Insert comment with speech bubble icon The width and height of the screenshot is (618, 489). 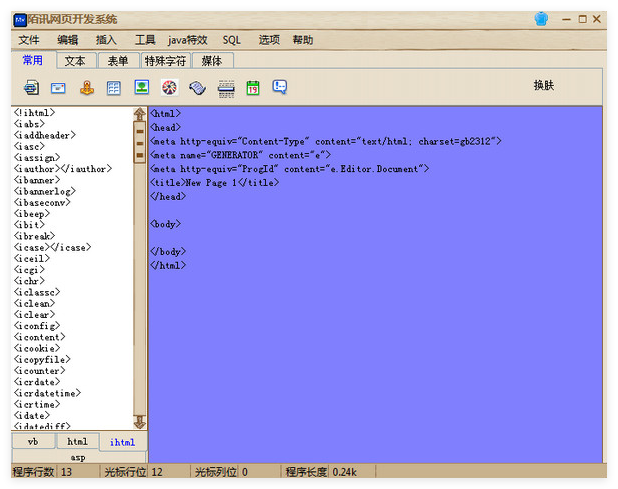pos(280,87)
